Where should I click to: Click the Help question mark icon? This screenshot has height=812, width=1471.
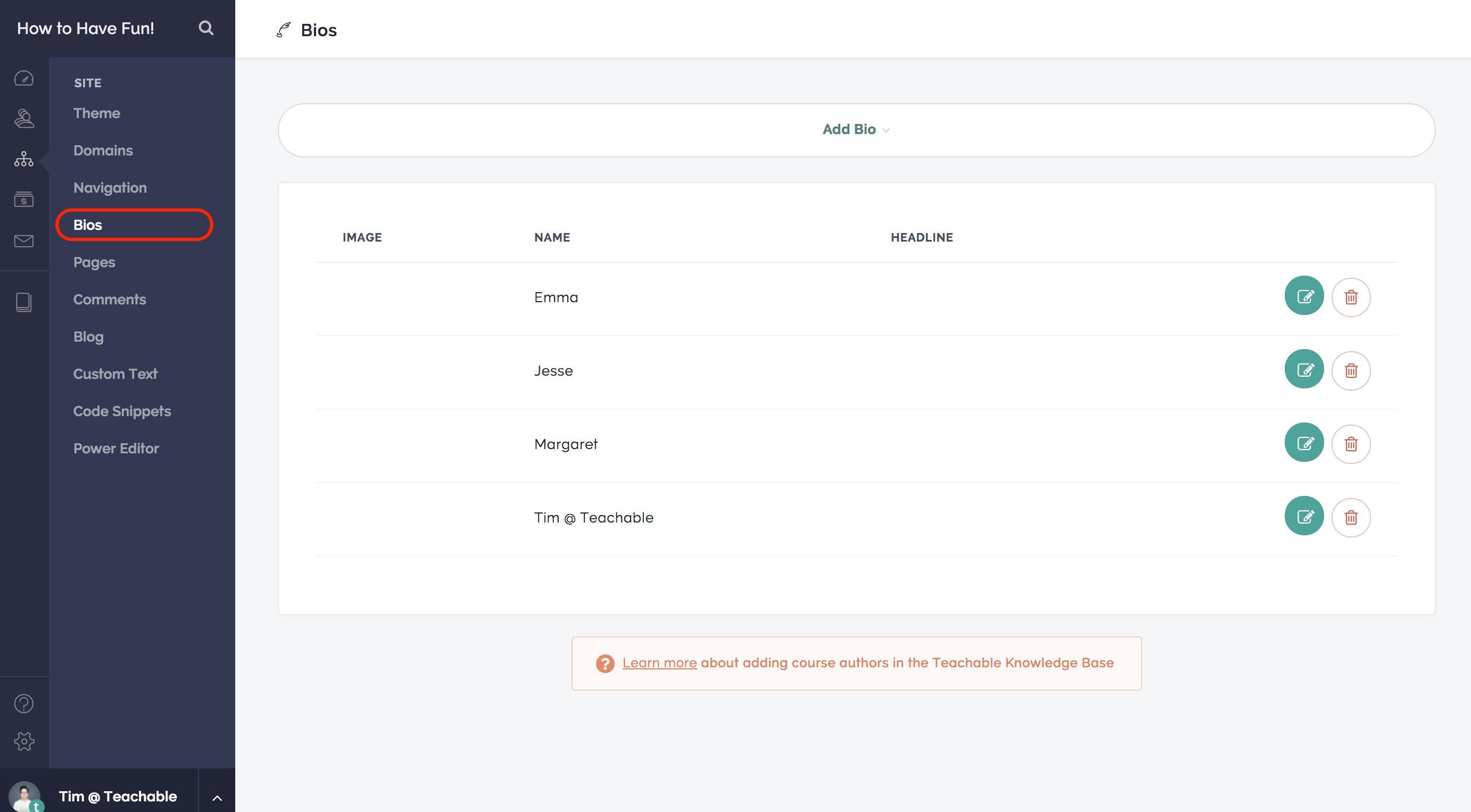click(23, 703)
